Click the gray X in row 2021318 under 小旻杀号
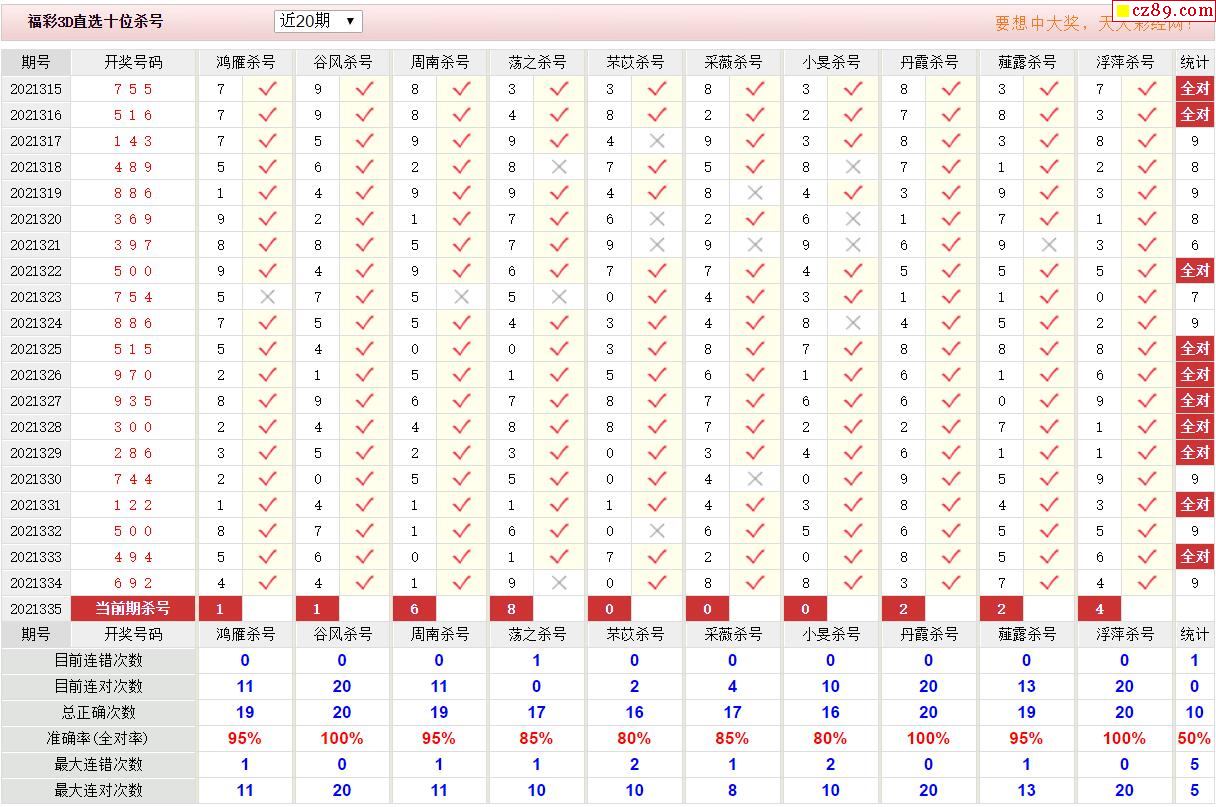Image resolution: width=1216 pixels, height=807 pixels. pyautogui.click(x=853, y=167)
